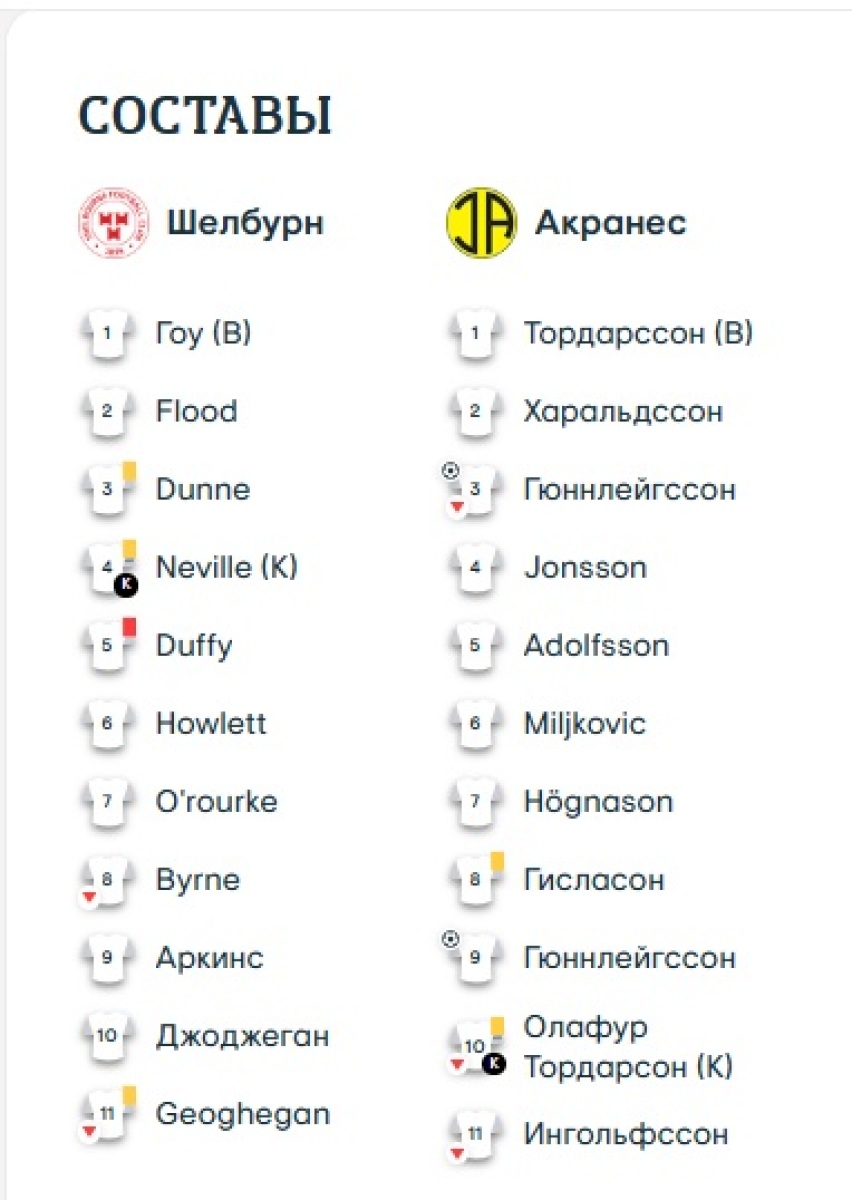The image size is (852, 1200).
Task: Click Олафур Тордарсон's number 10 captain jersey
Action: pyautogui.click(x=476, y=1047)
